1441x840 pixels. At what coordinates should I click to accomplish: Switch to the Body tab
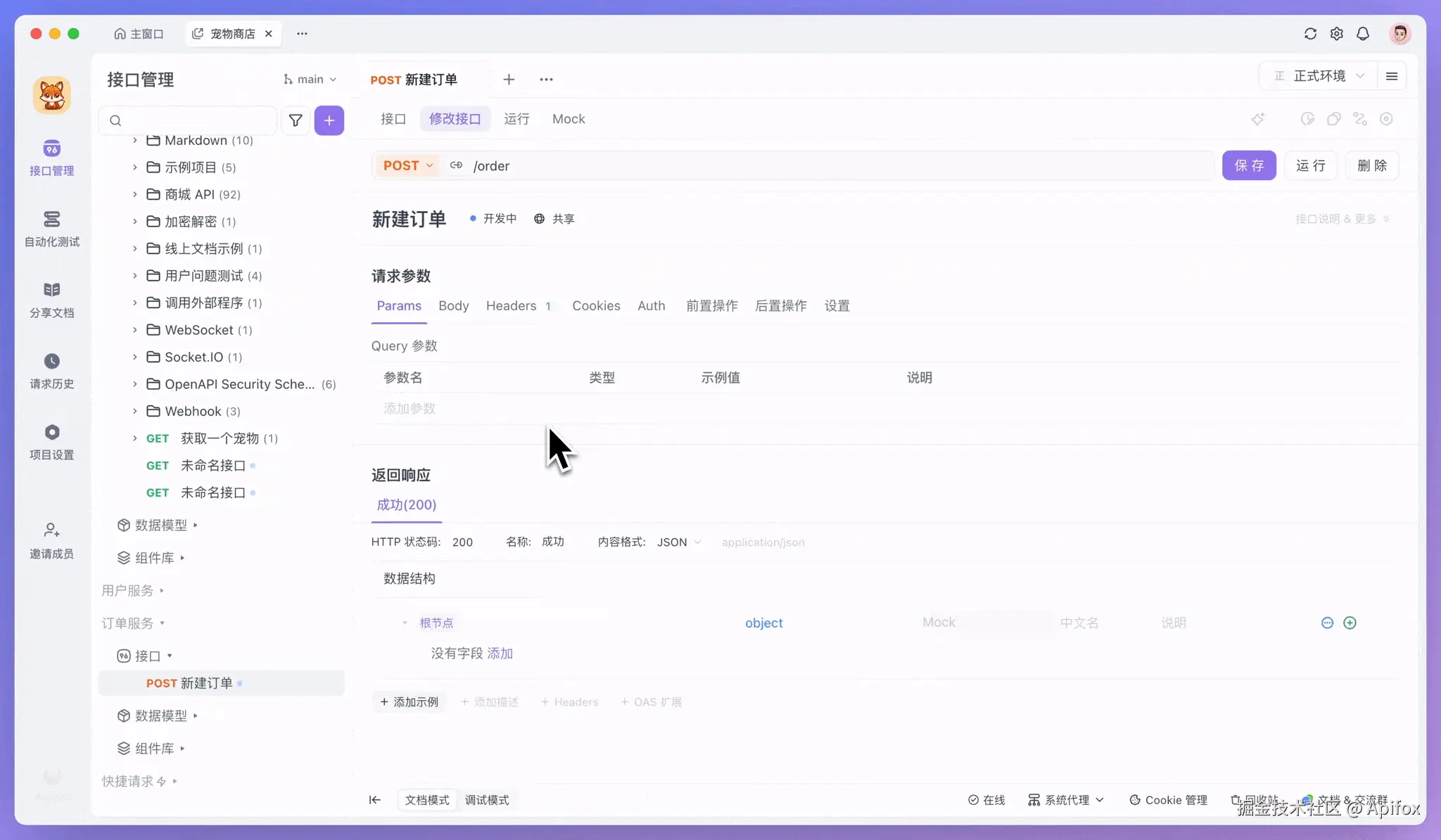pos(453,306)
